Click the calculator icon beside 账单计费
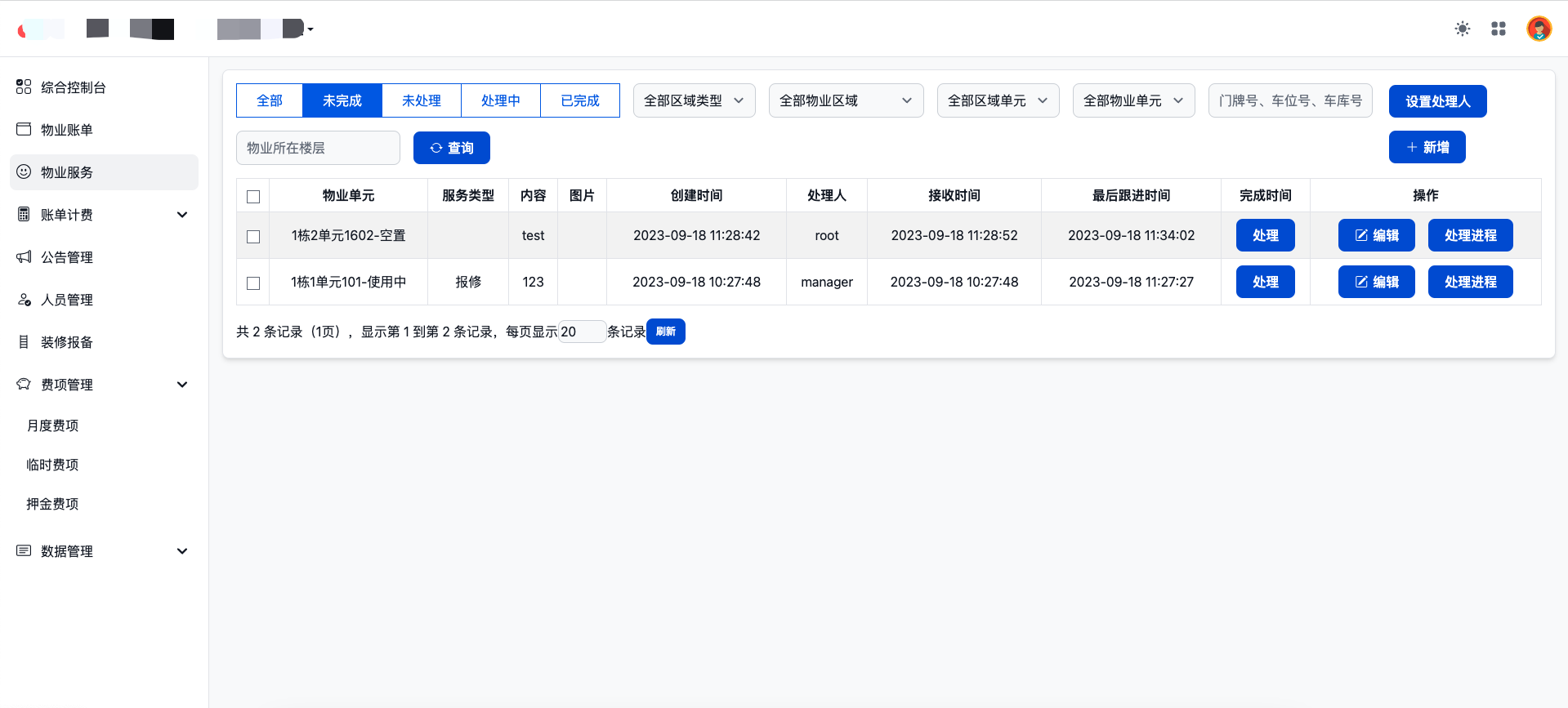 24,214
